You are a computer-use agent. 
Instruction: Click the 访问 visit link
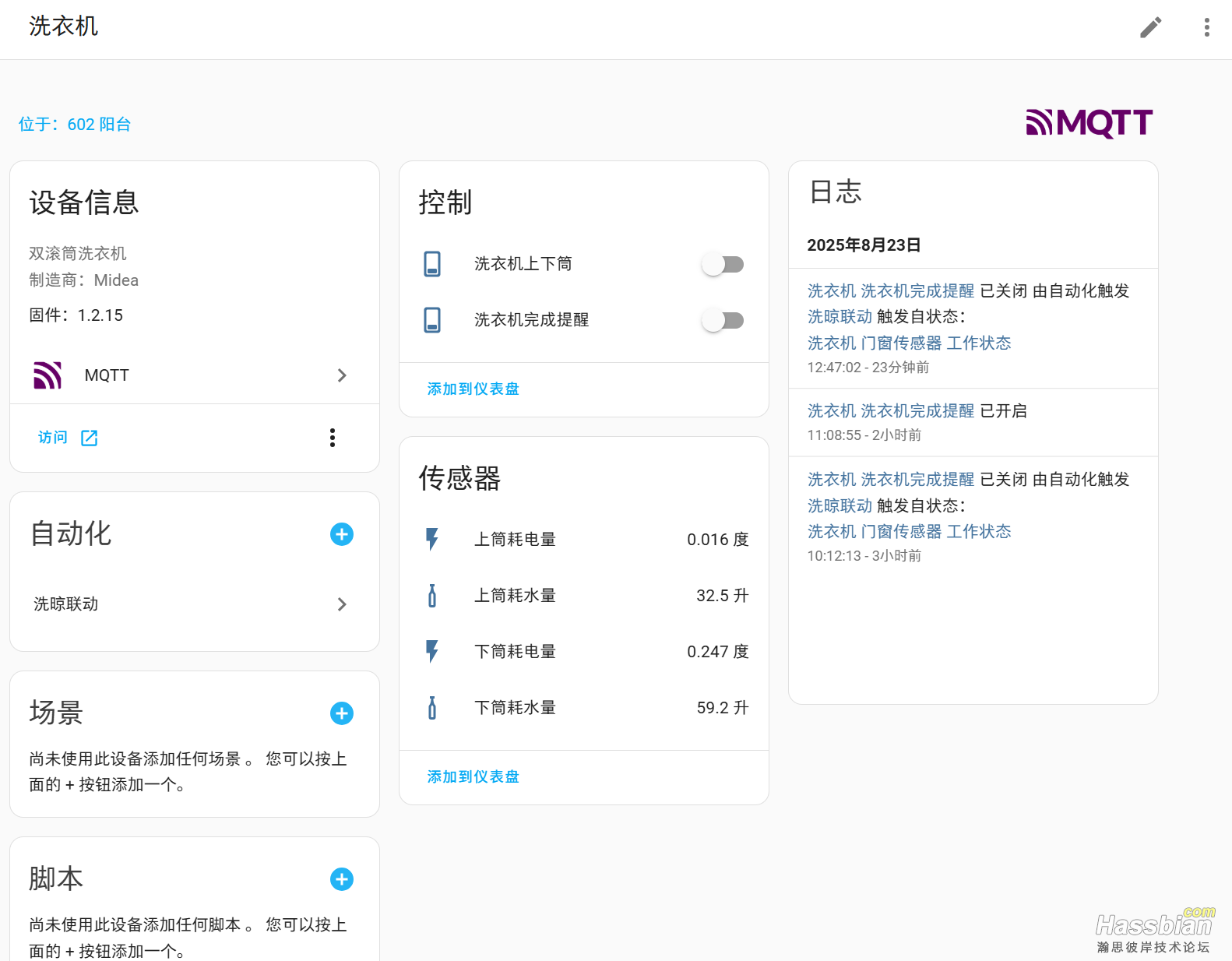tap(53, 438)
